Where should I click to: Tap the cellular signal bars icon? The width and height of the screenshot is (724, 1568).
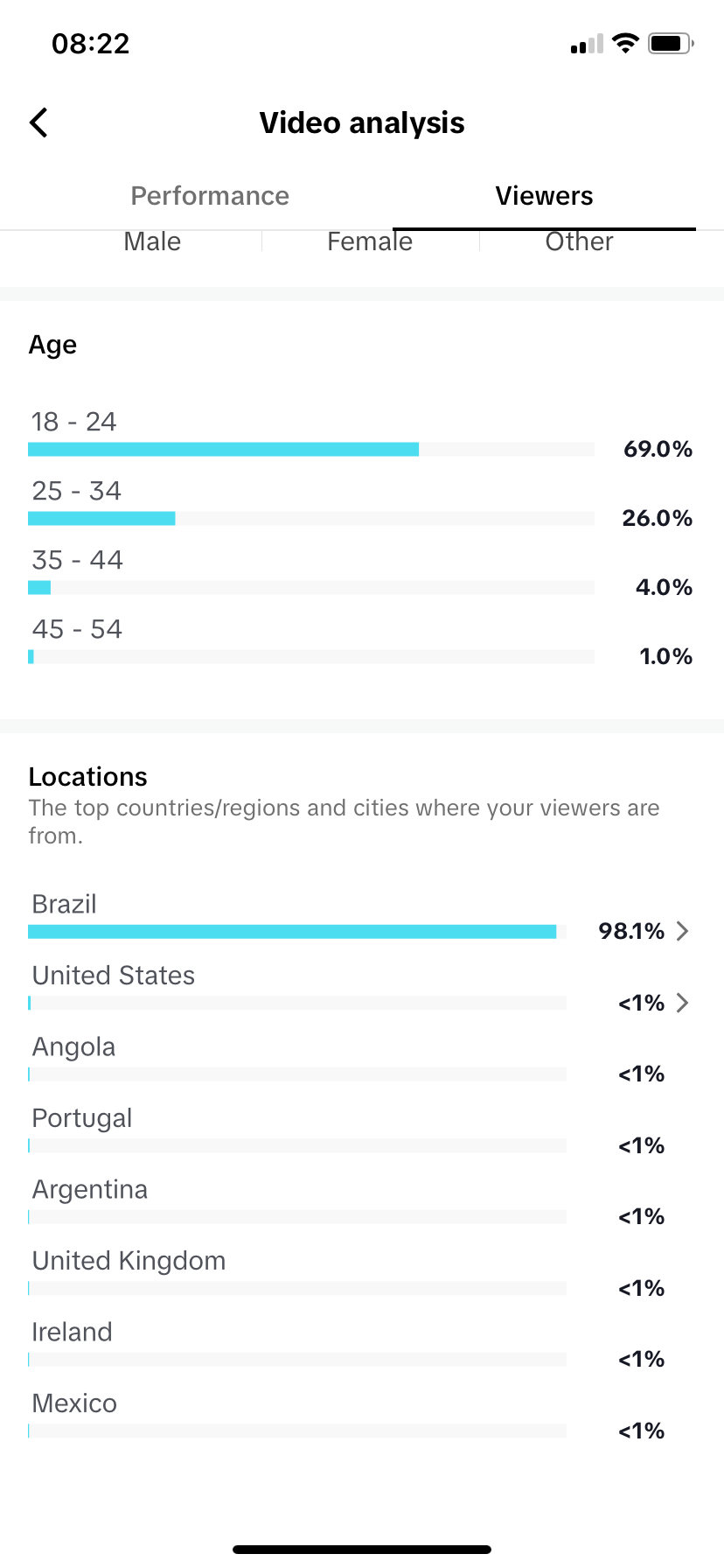(x=587, y=44)
